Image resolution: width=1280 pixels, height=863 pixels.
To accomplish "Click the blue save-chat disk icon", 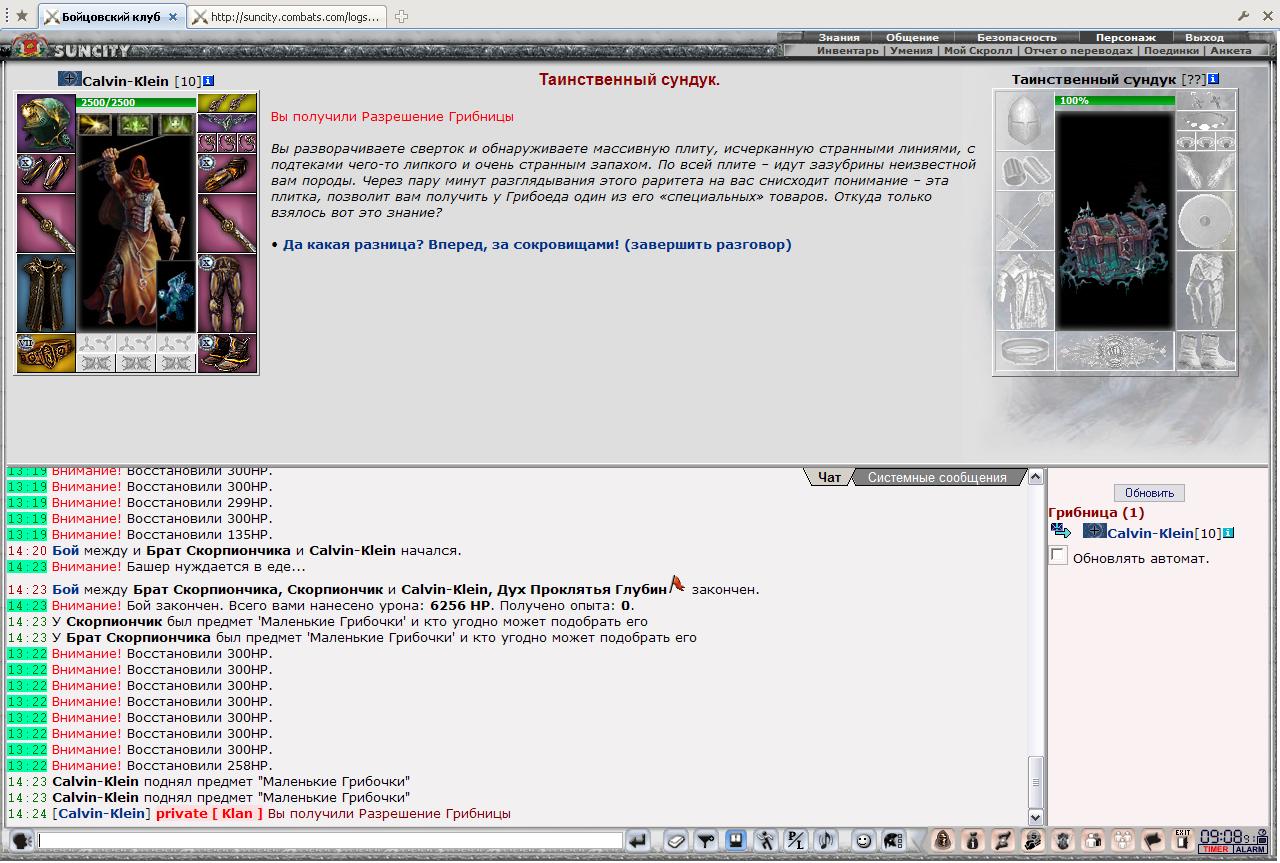I will pos(735,841).
